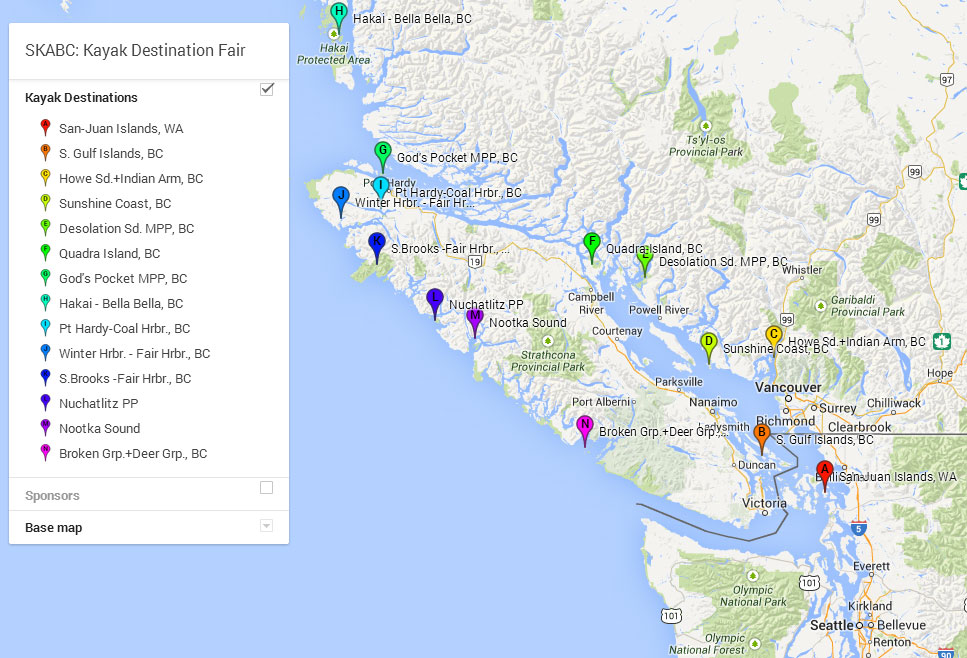The image size is (967, 658).
Task: Click the orange S. Gulf Islands map pin B
Action: [x=762, y=435]
